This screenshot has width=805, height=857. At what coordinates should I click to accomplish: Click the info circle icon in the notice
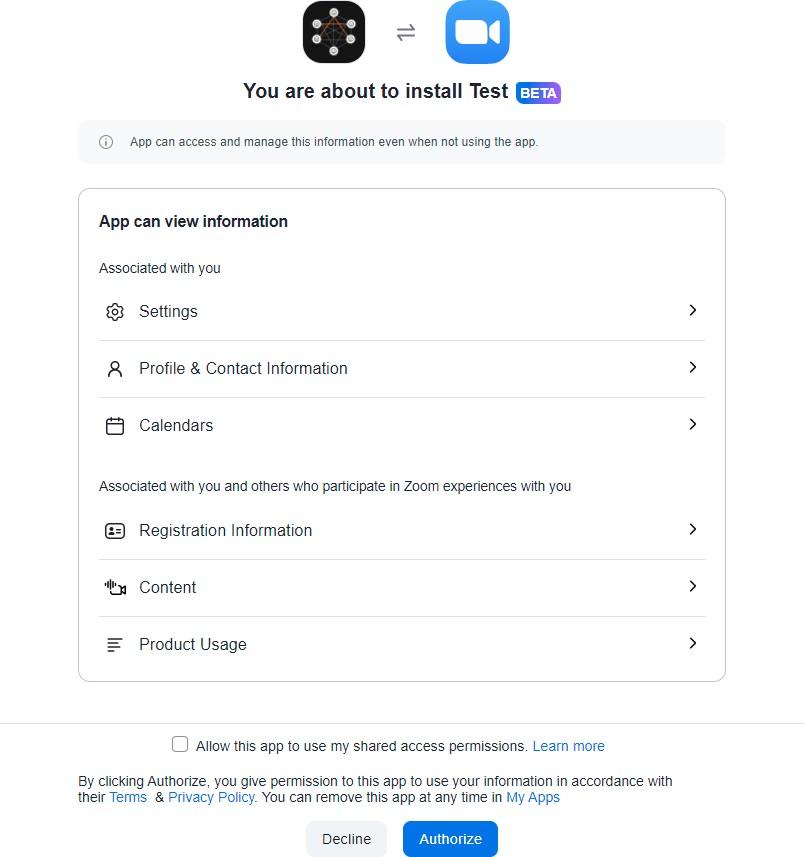click(106, 142)
